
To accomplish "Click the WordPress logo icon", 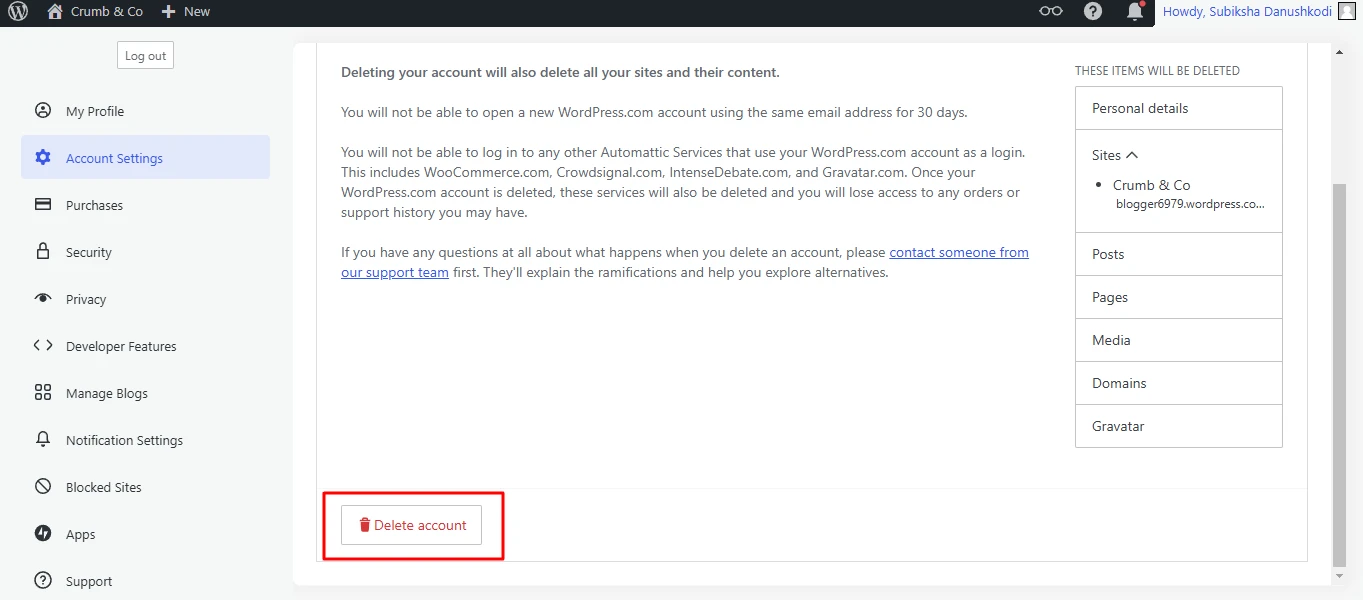I will pos(18,12).
